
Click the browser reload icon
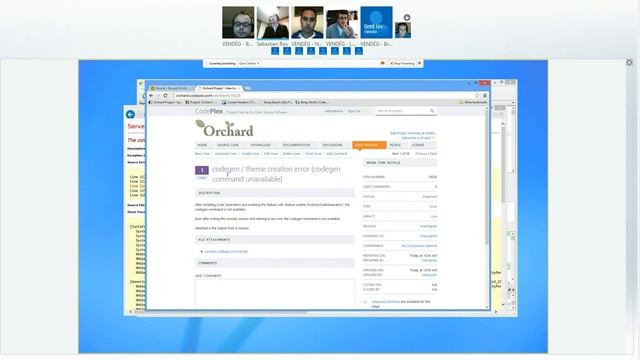pos(165,95)
